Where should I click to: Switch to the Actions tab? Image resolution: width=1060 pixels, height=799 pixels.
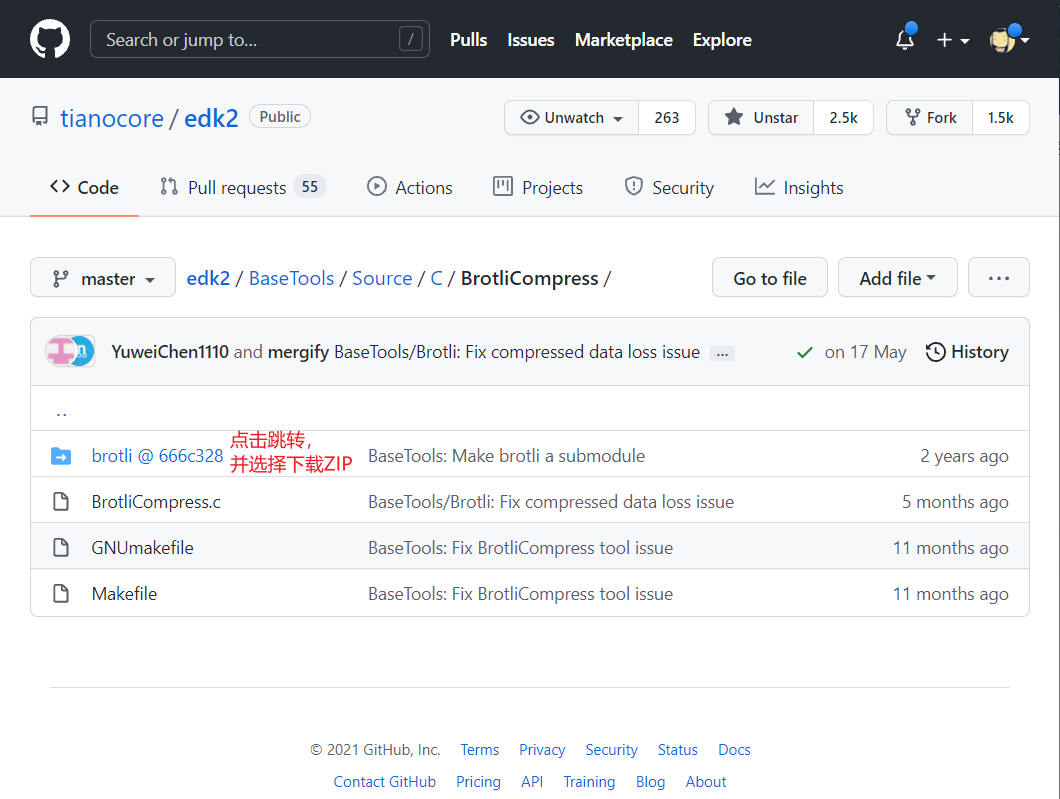pyautogui.click(x=409, y=187)
